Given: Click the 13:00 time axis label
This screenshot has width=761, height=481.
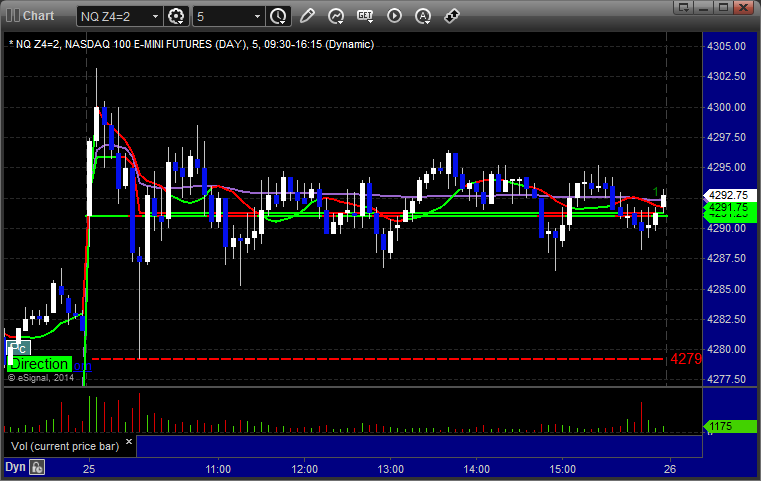Looking at the screenshot, I should click(x=391, y=469).
